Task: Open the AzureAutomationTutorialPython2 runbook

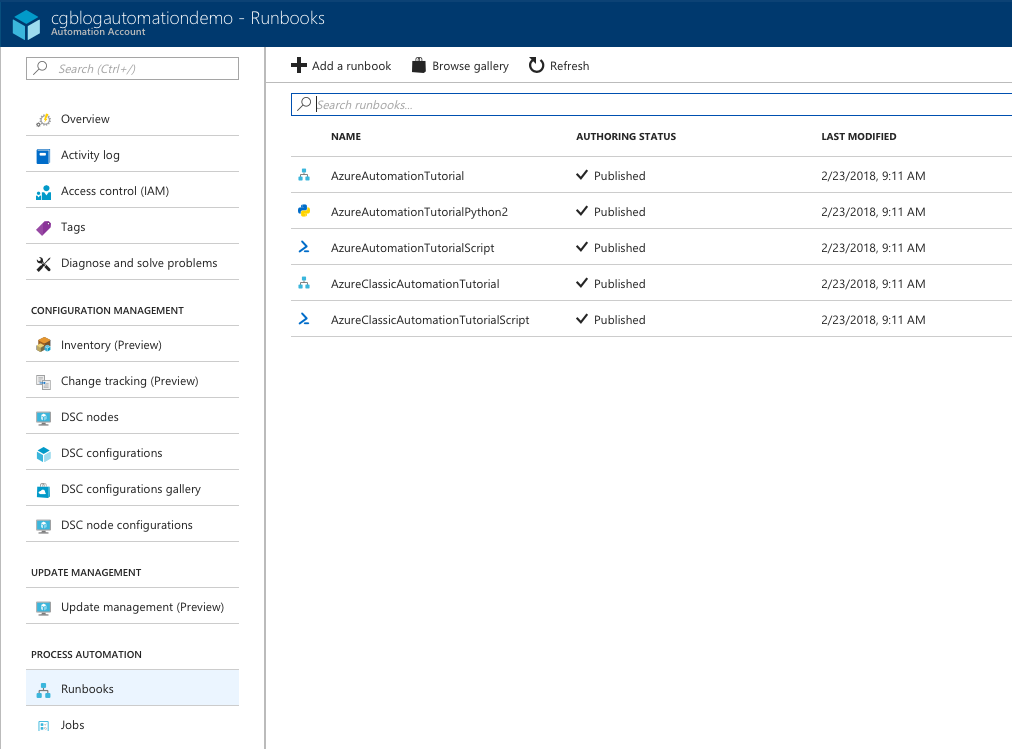Action: click(x=419, y=212)
